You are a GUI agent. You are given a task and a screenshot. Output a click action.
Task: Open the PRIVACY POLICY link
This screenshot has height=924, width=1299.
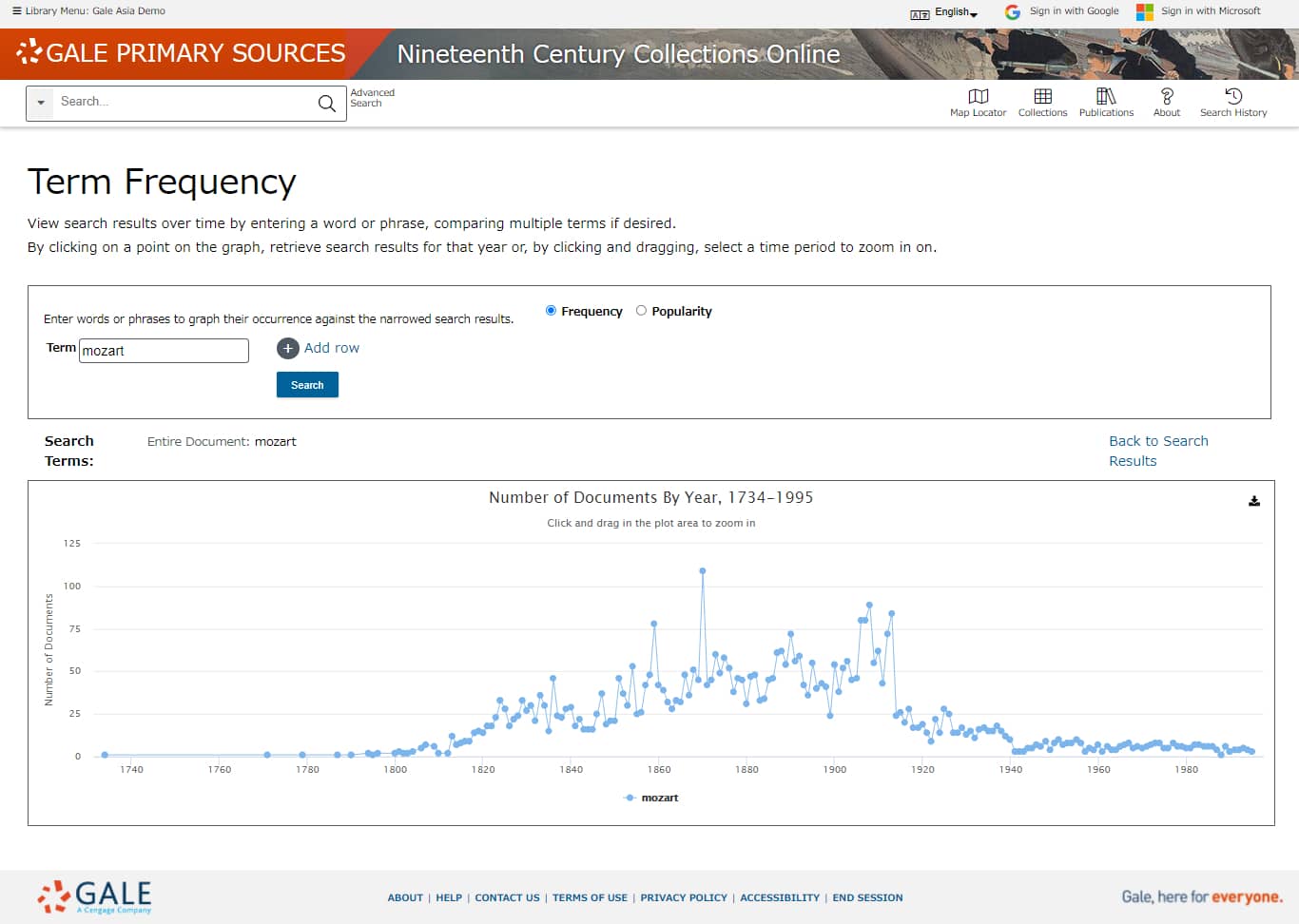click(x=684, y=897)
